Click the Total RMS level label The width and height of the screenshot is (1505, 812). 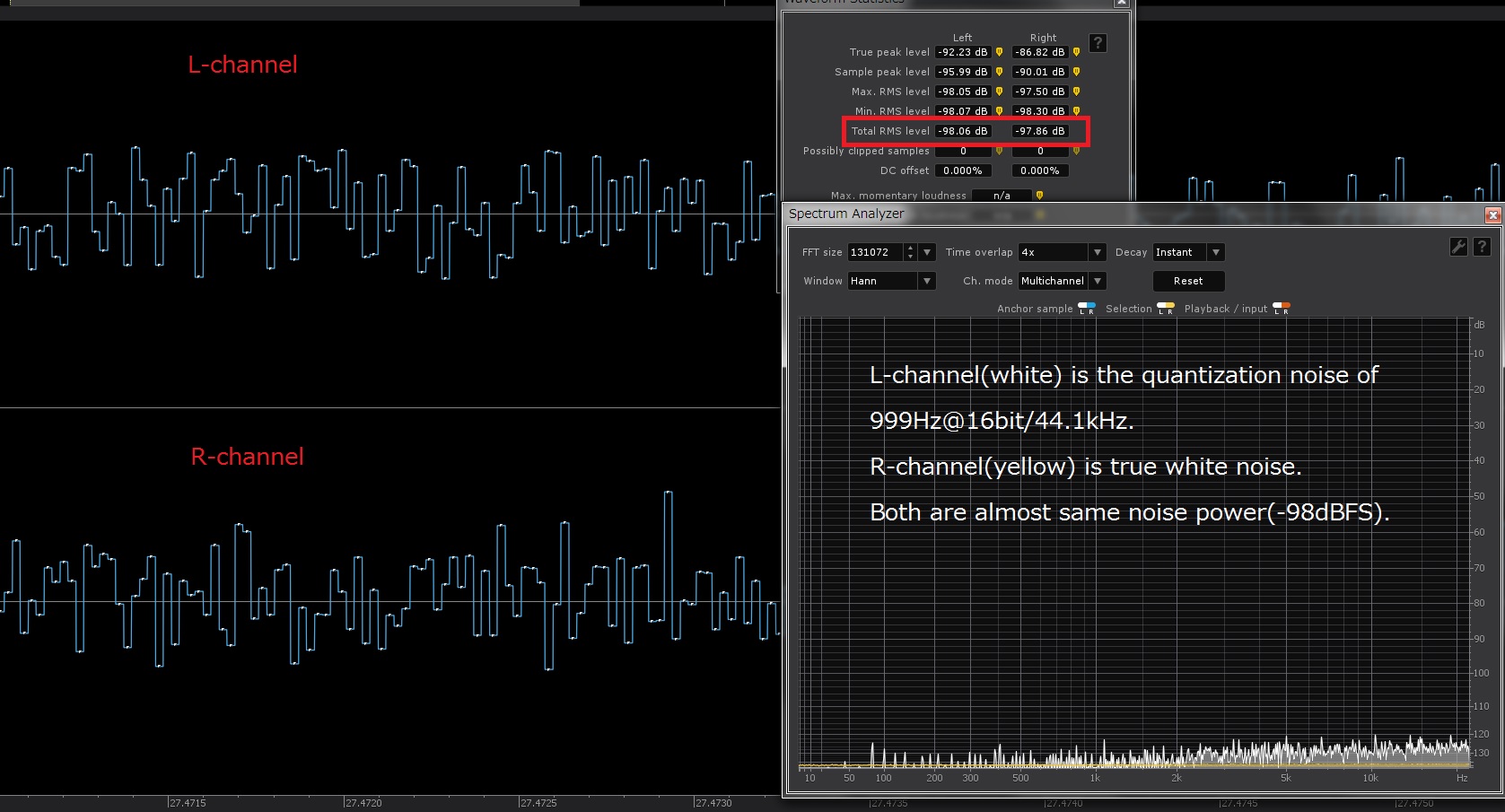(890, 131)
